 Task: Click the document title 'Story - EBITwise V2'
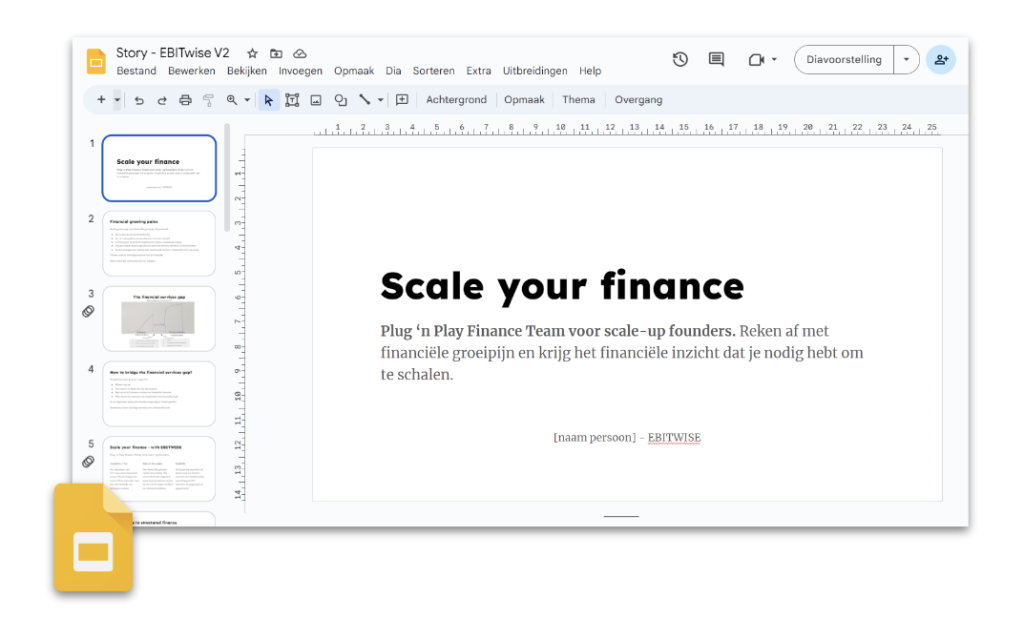click(173, 53)
